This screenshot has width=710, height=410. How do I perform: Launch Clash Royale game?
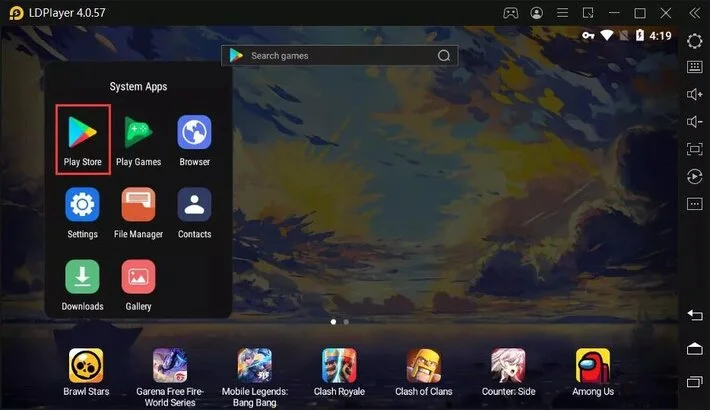coord(339,365)
